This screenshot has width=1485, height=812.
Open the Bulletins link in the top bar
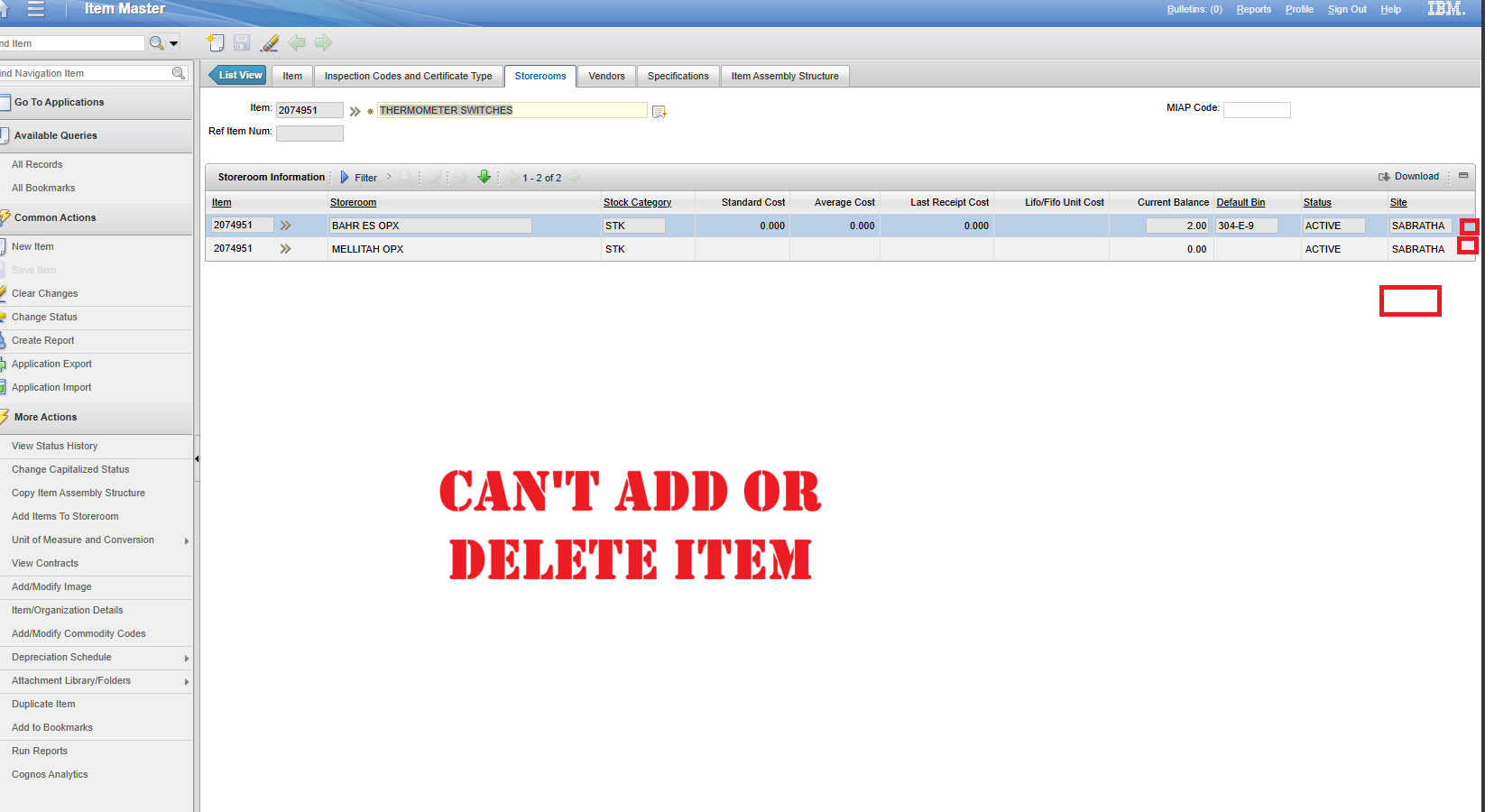1194,9
